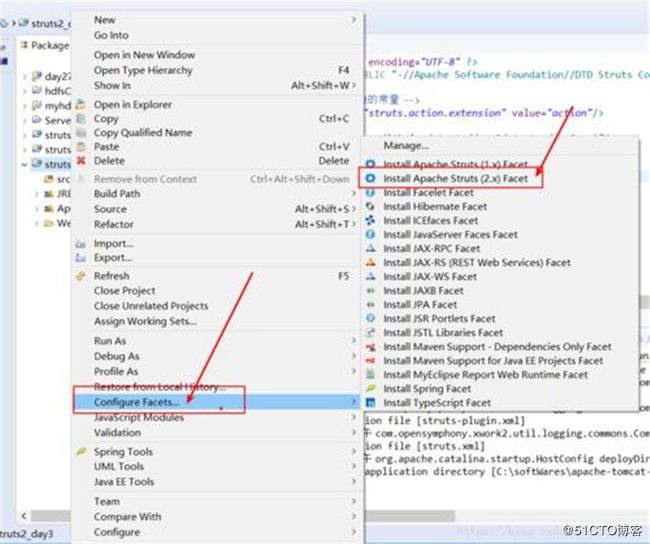The width and height of the screenshot is (650, 544).
Task: Click the horizontal scrollbar left arrow
Action: coord(24,516)
